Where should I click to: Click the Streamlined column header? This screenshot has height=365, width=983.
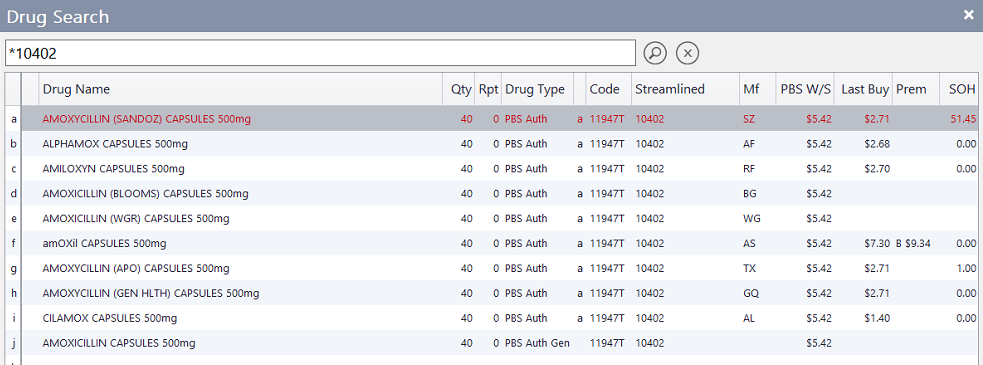(x=685, y=89)
